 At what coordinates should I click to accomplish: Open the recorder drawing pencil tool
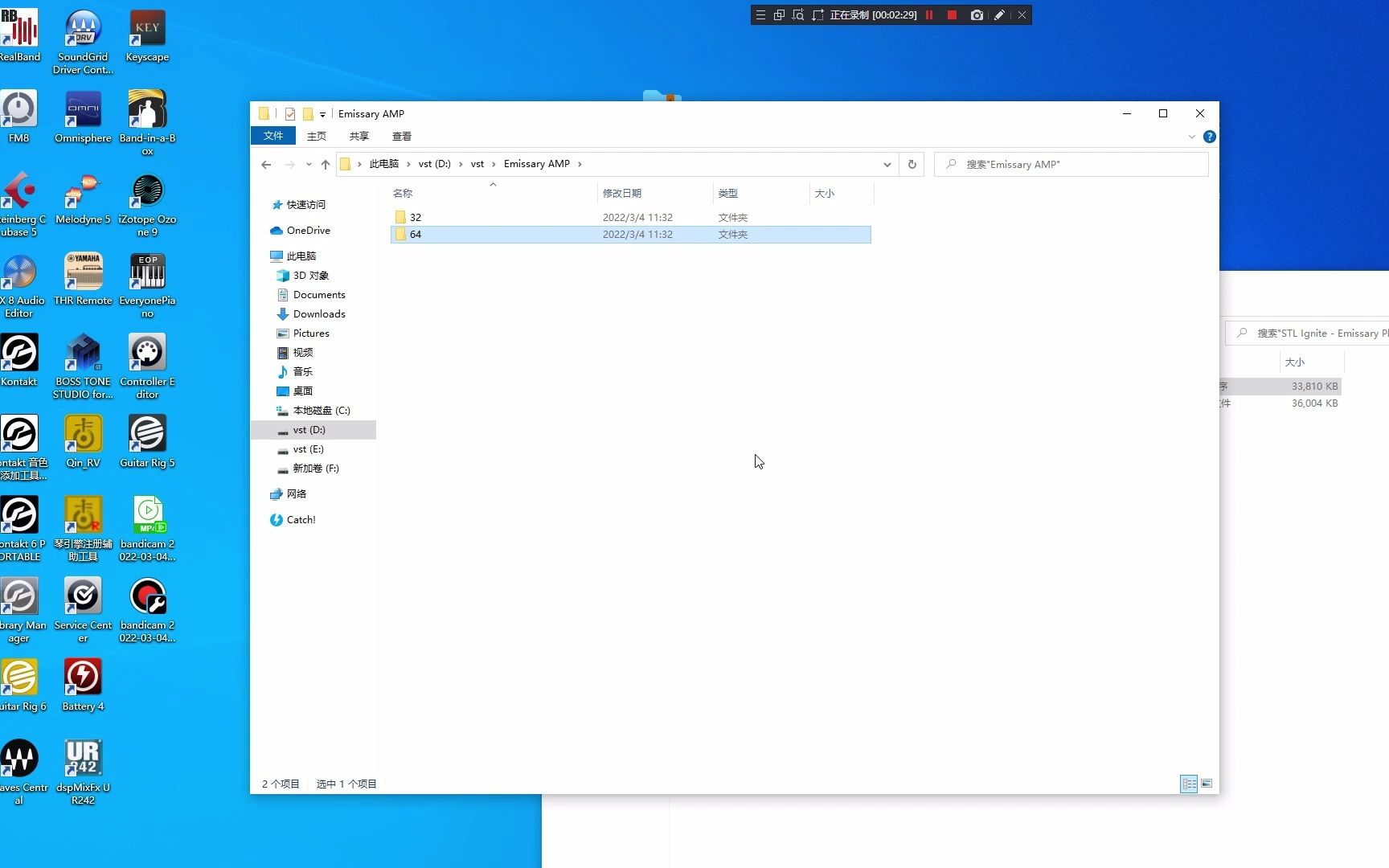coord(999,15)
